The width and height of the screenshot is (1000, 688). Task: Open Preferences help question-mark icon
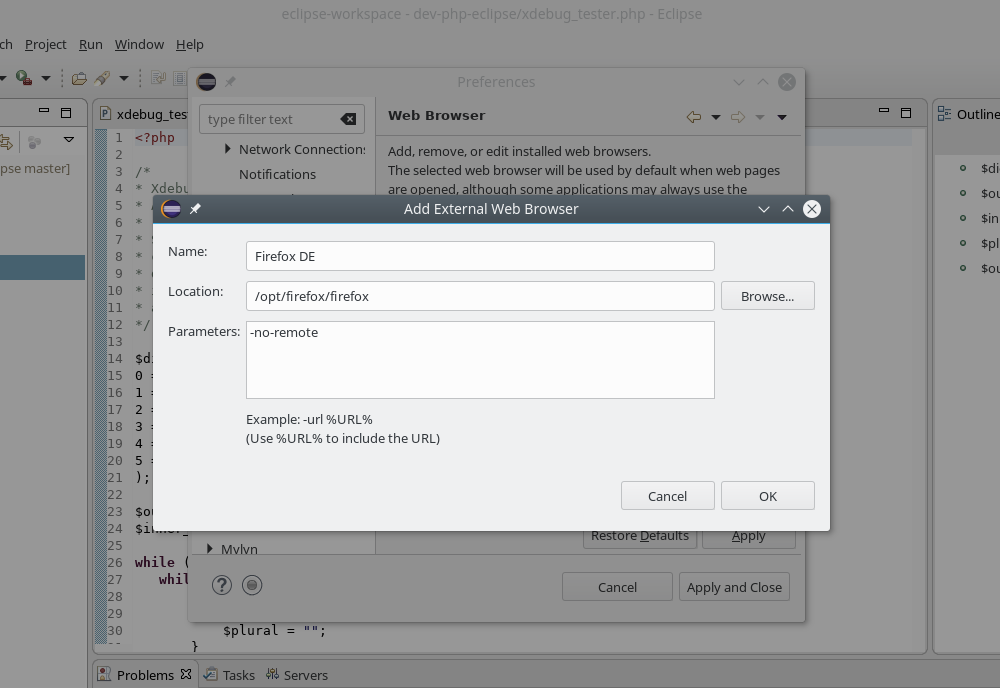coord(222,585)
